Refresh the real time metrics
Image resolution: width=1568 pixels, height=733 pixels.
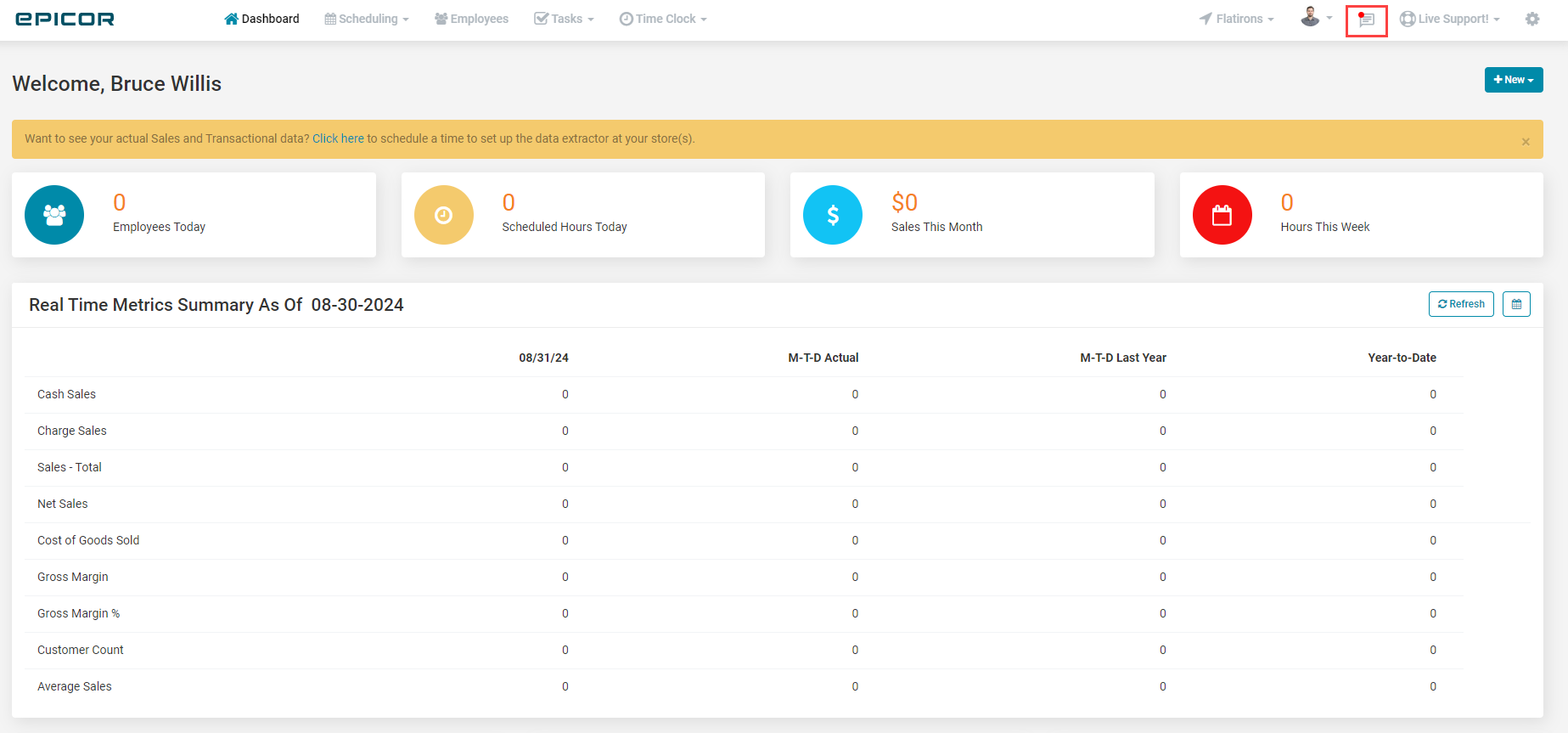1461,304
